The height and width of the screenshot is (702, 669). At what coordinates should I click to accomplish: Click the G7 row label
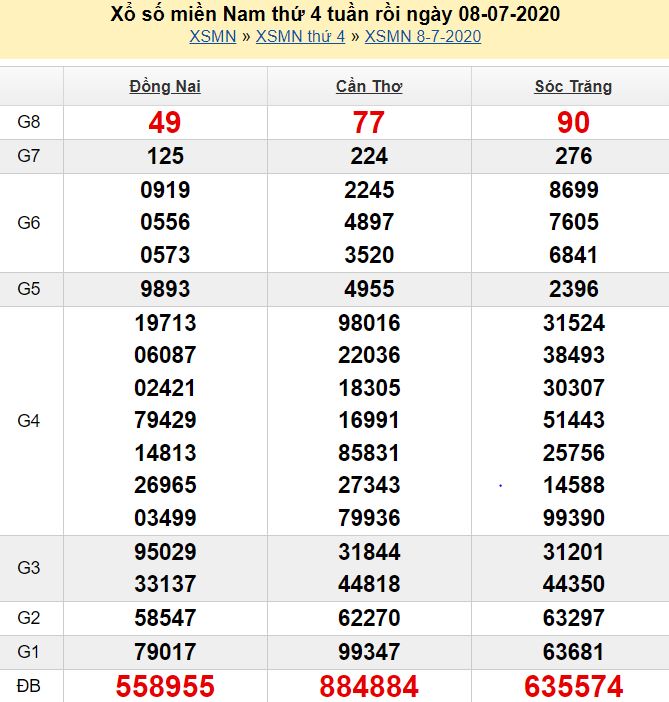point(29,156)
